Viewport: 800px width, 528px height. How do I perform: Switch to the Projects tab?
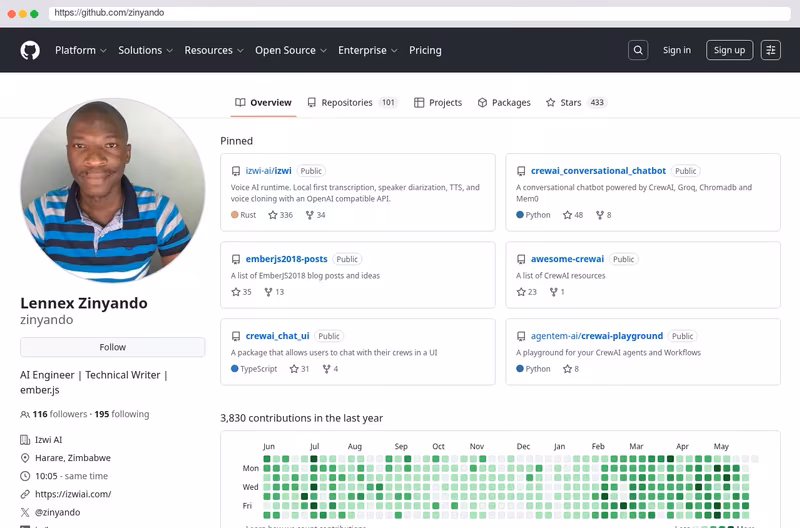438,103
